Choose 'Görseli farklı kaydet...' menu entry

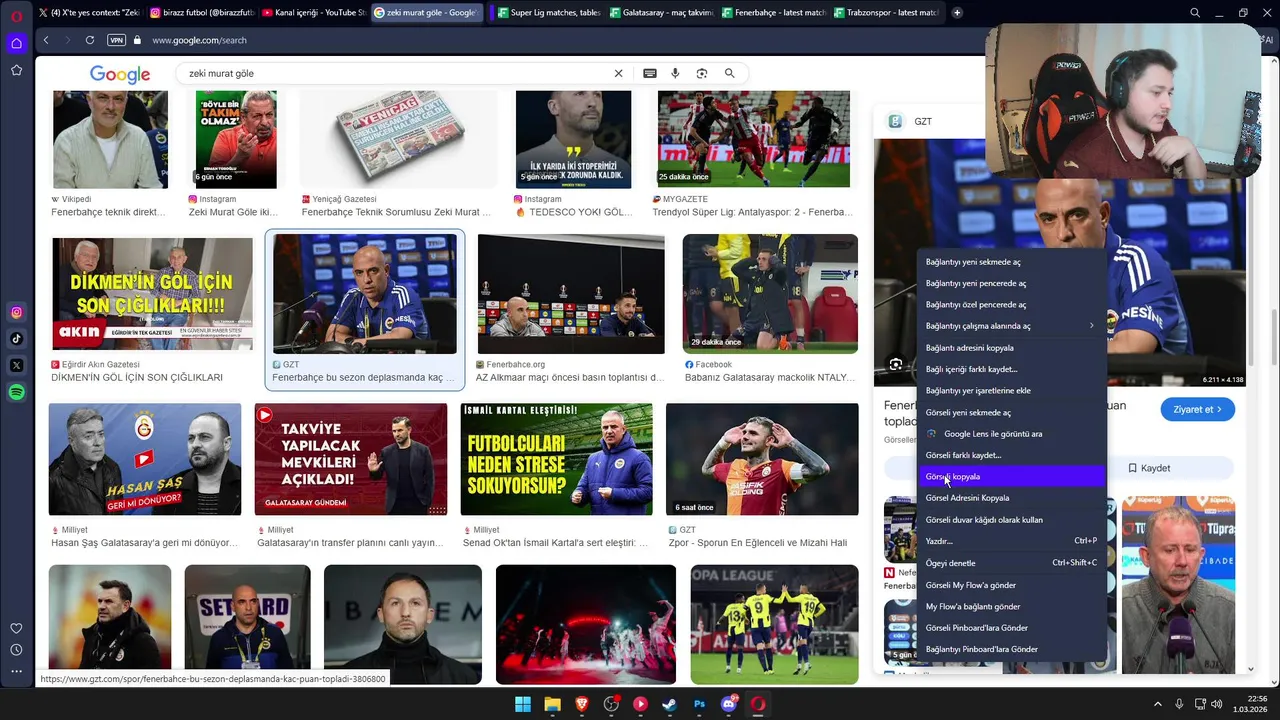(x=1011, y=455)
